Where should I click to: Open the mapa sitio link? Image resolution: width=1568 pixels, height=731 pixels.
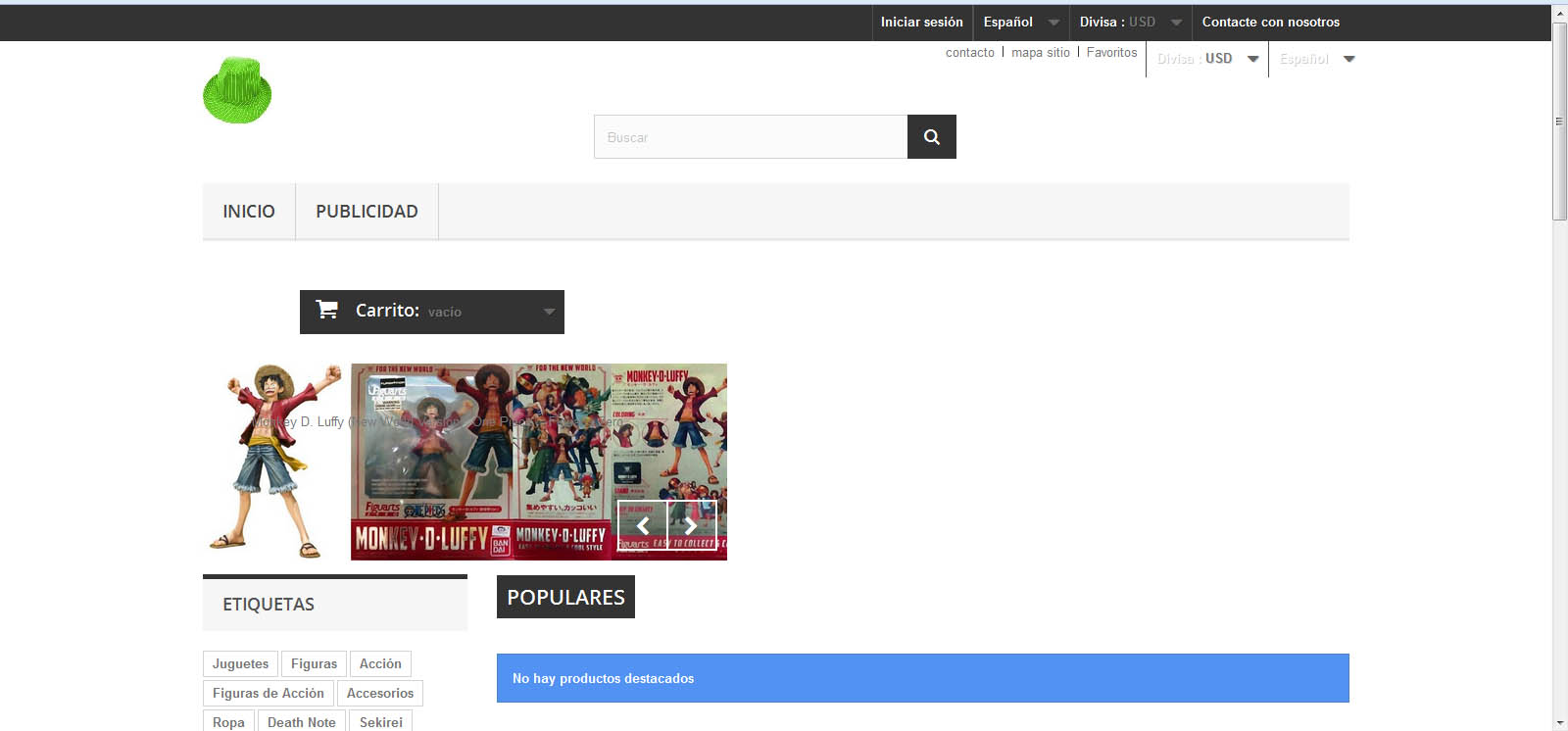(1041, 53)
